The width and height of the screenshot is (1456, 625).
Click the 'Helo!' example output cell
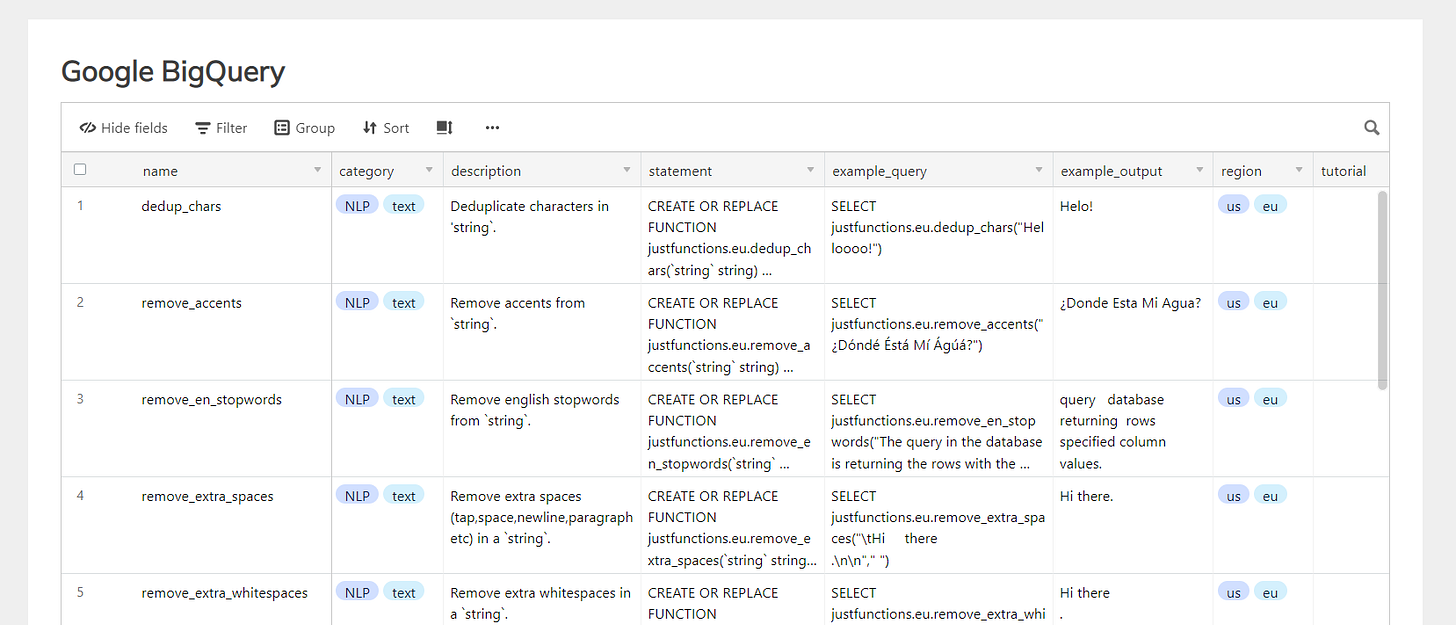pyautogui.click(x=1132, y=235)
